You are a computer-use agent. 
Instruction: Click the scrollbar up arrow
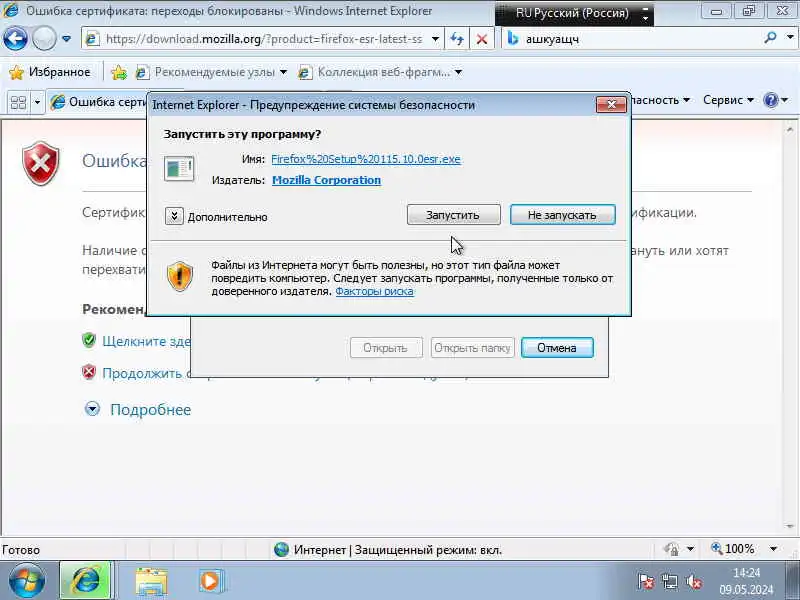[x=790, y=131]
